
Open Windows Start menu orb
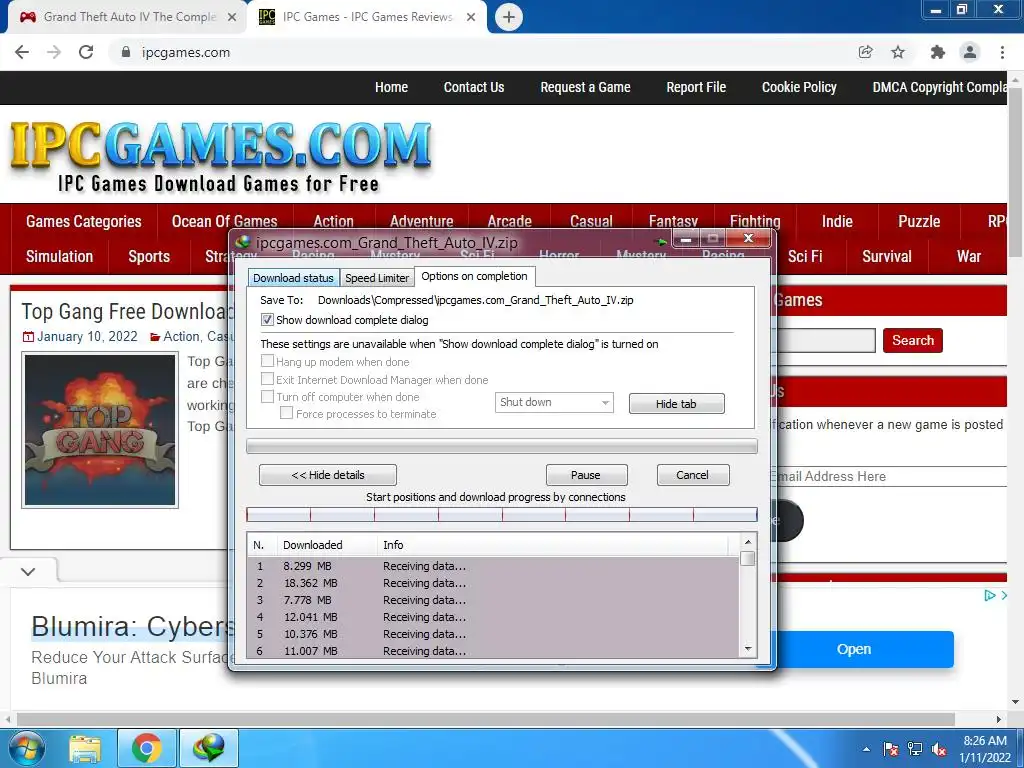tap(26, 748)
